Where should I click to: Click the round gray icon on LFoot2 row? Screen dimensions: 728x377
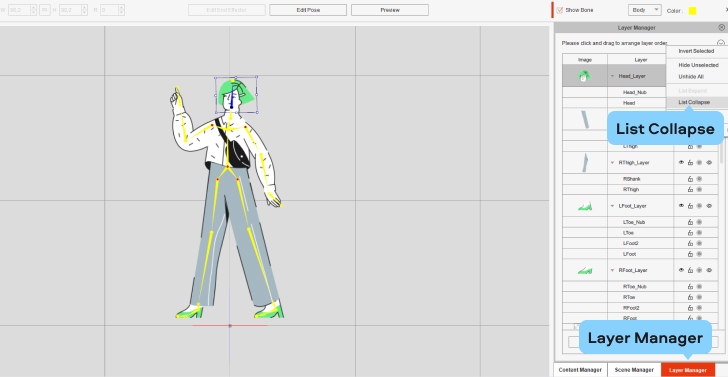click(x=699, y=243)
